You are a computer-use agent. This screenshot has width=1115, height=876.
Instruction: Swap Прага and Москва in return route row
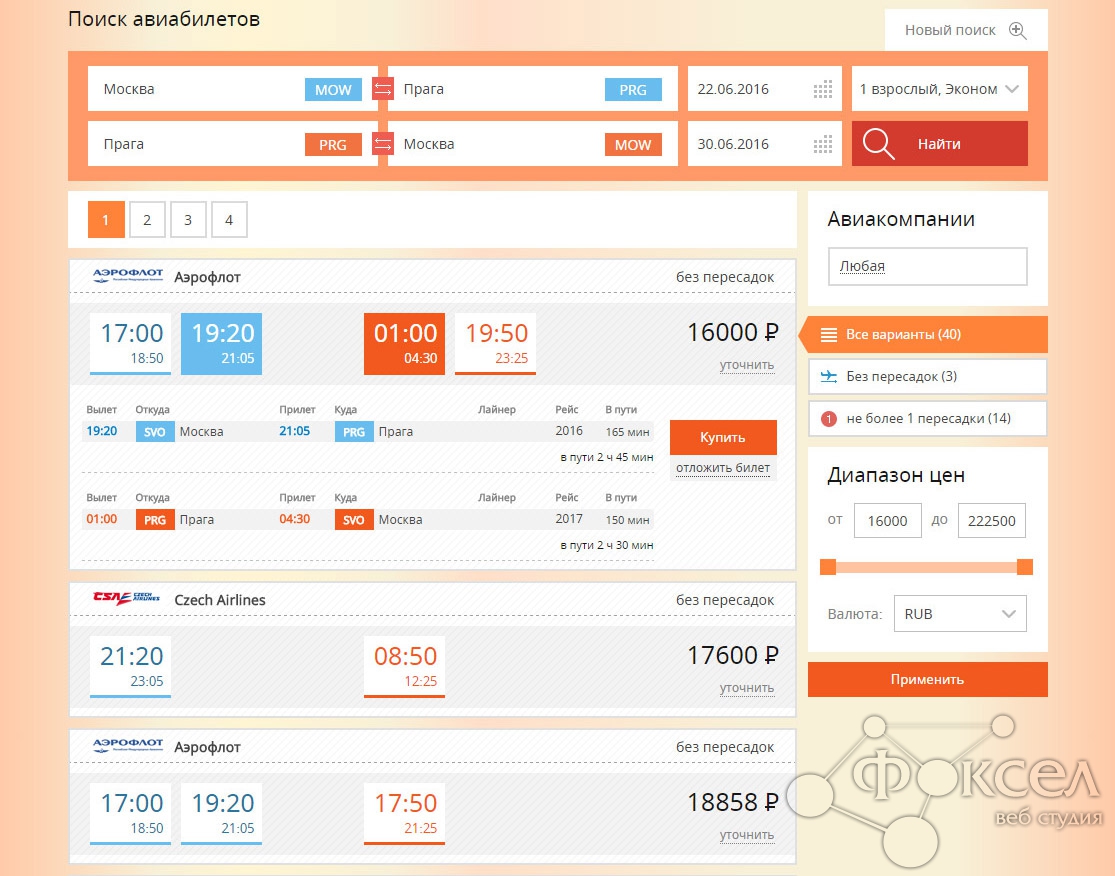383,144
